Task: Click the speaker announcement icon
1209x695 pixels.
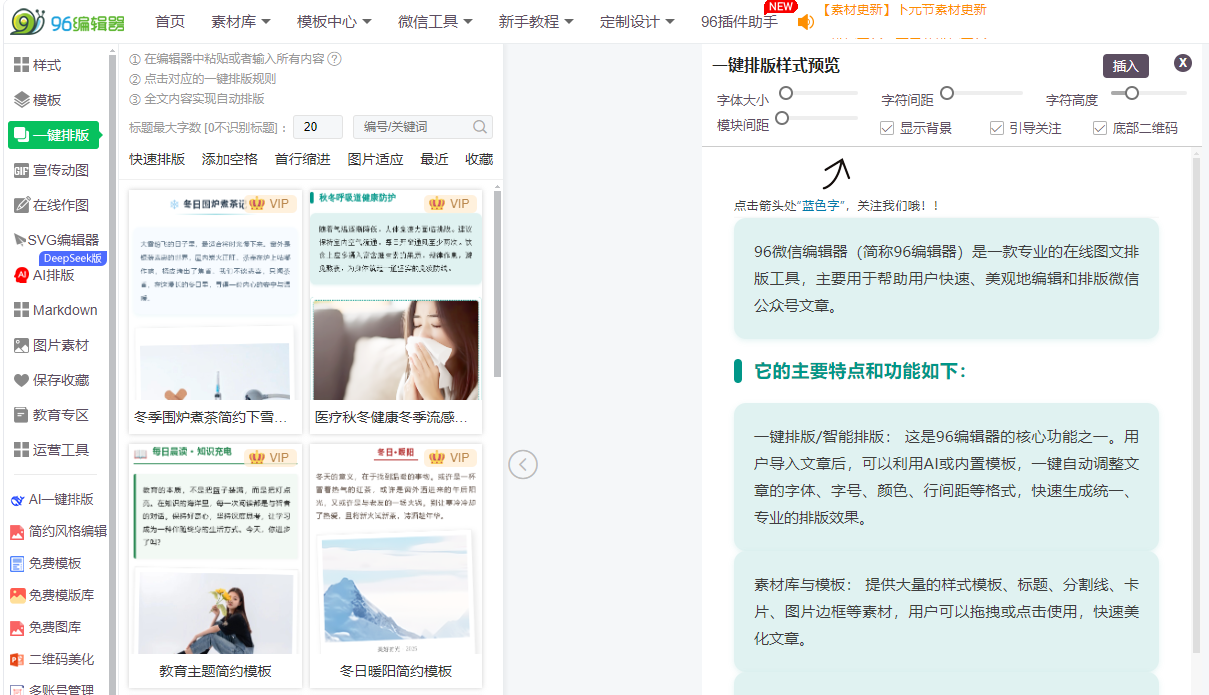Action: pyautogui.click(x=805, y=22)
